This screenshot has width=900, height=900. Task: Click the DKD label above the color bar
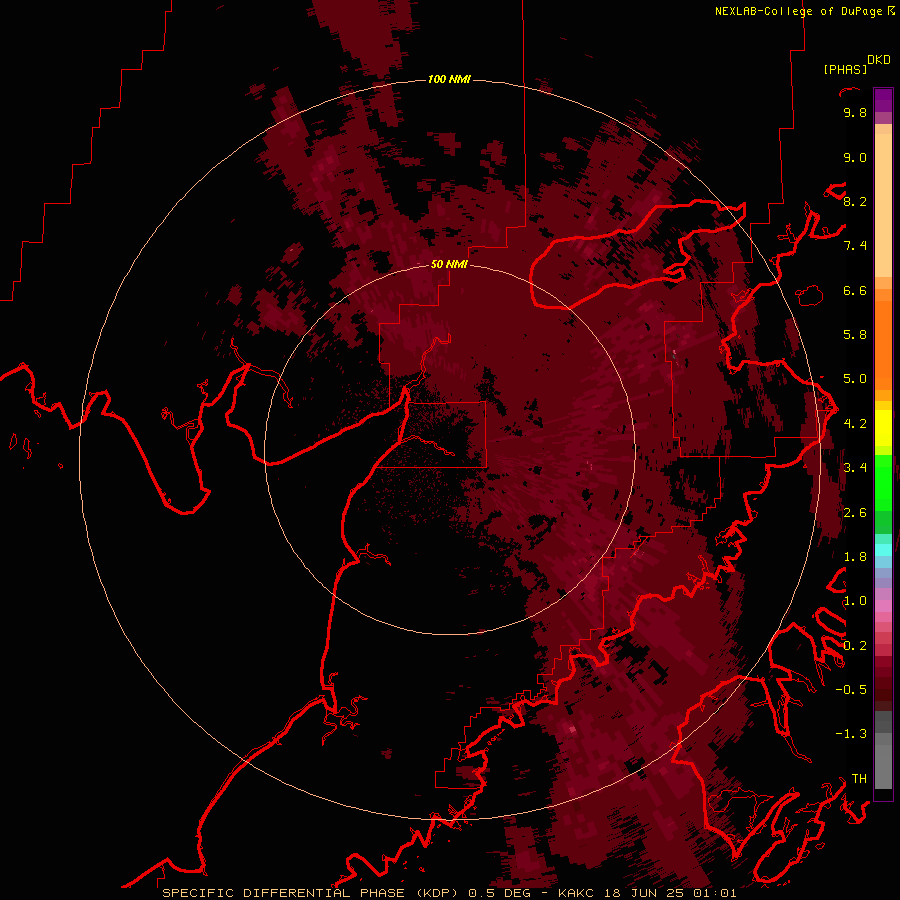point(879,60)
